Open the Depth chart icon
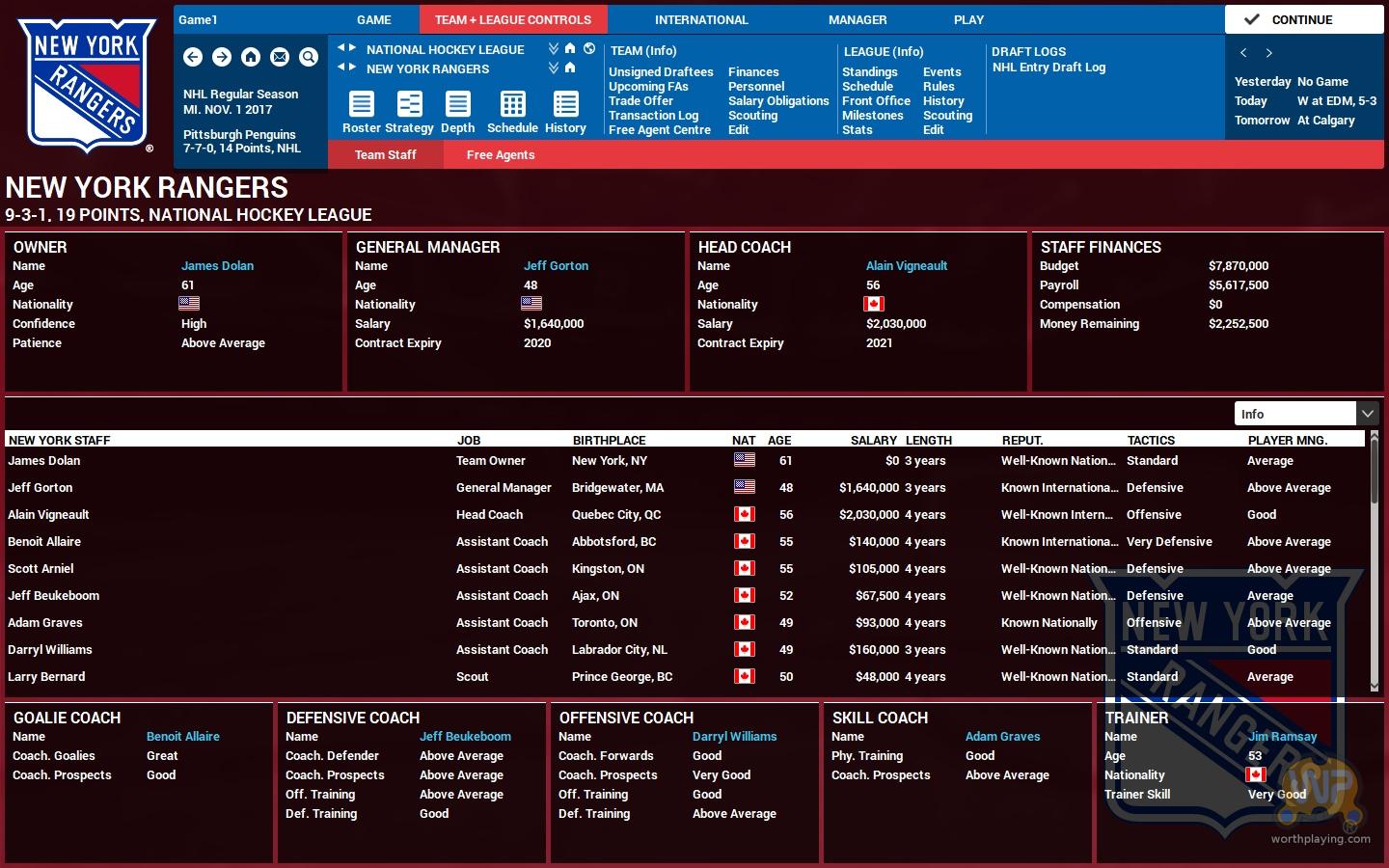 pos(458,104)
